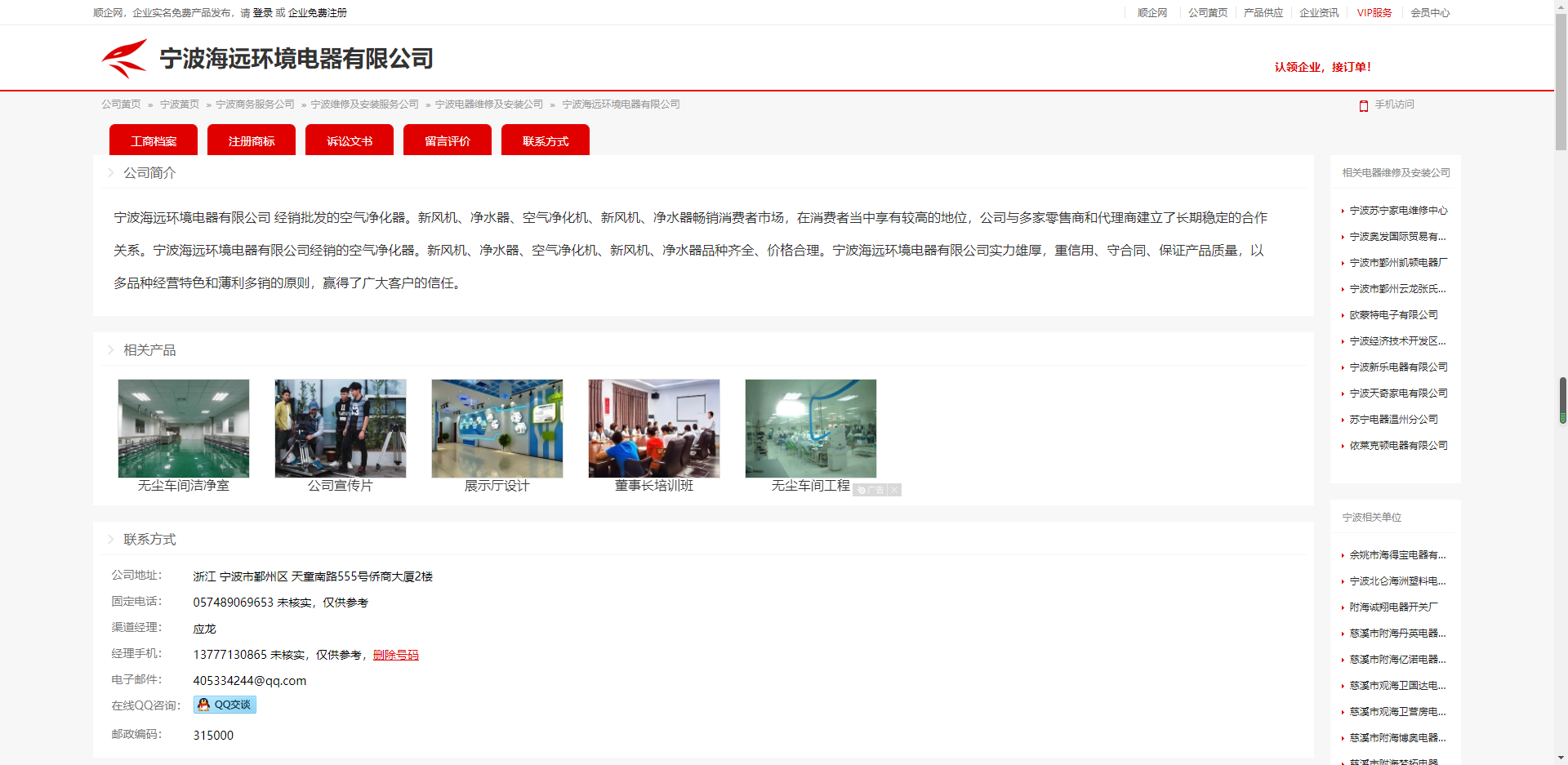
Task: Click the 手机访问 link
Action: click(x=1394, y=105)
